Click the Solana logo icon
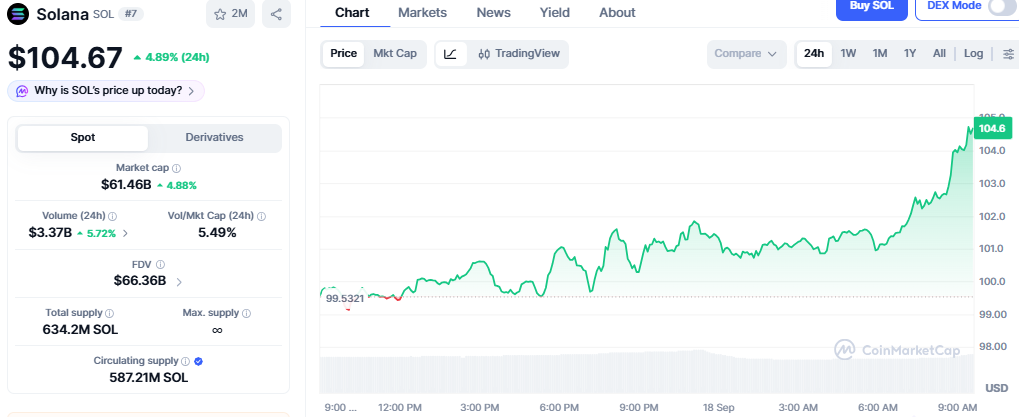The height and width of the screenshot is (417, 1019). click(18, 14)
